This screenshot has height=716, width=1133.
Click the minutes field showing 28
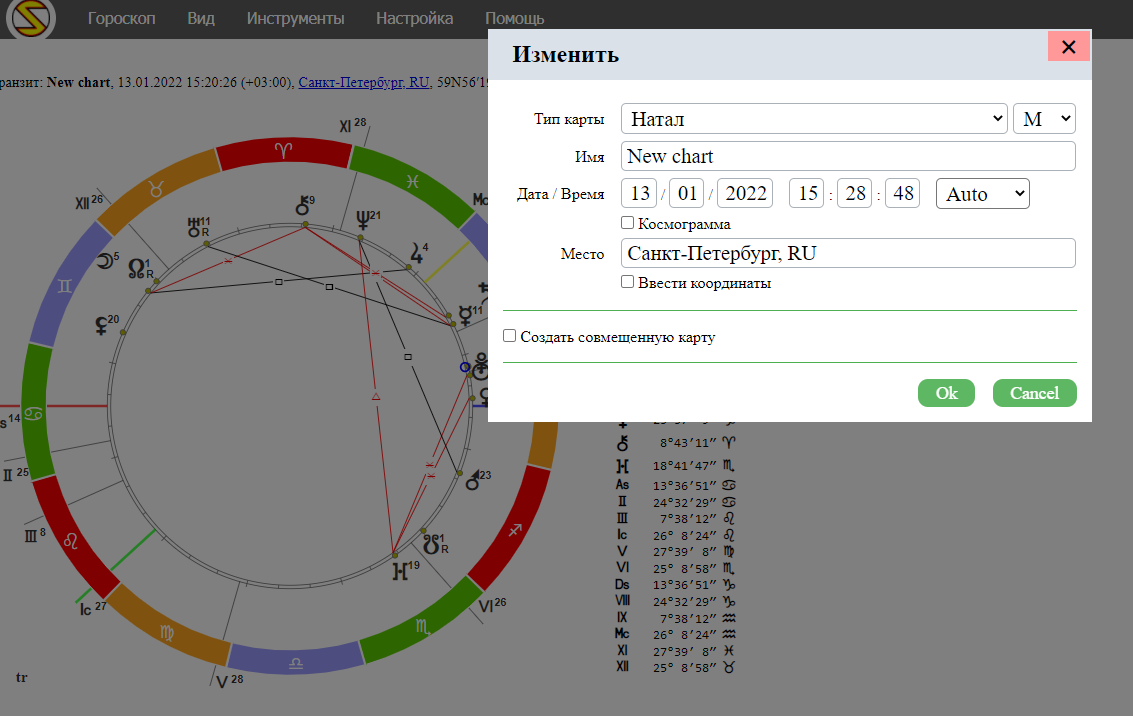coord(855,193)
